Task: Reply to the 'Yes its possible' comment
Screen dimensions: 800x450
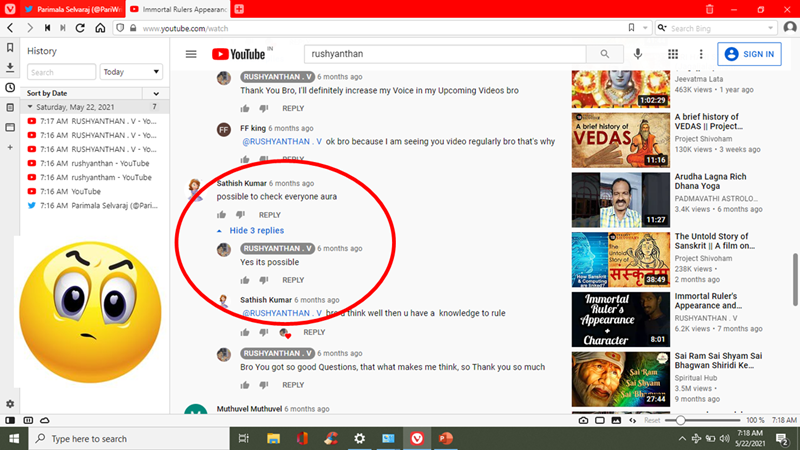Action: click(293, 280)
